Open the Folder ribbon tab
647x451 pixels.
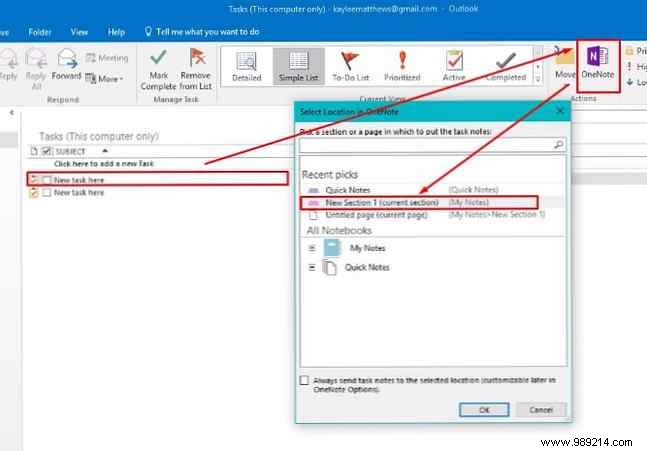point(40,32)
